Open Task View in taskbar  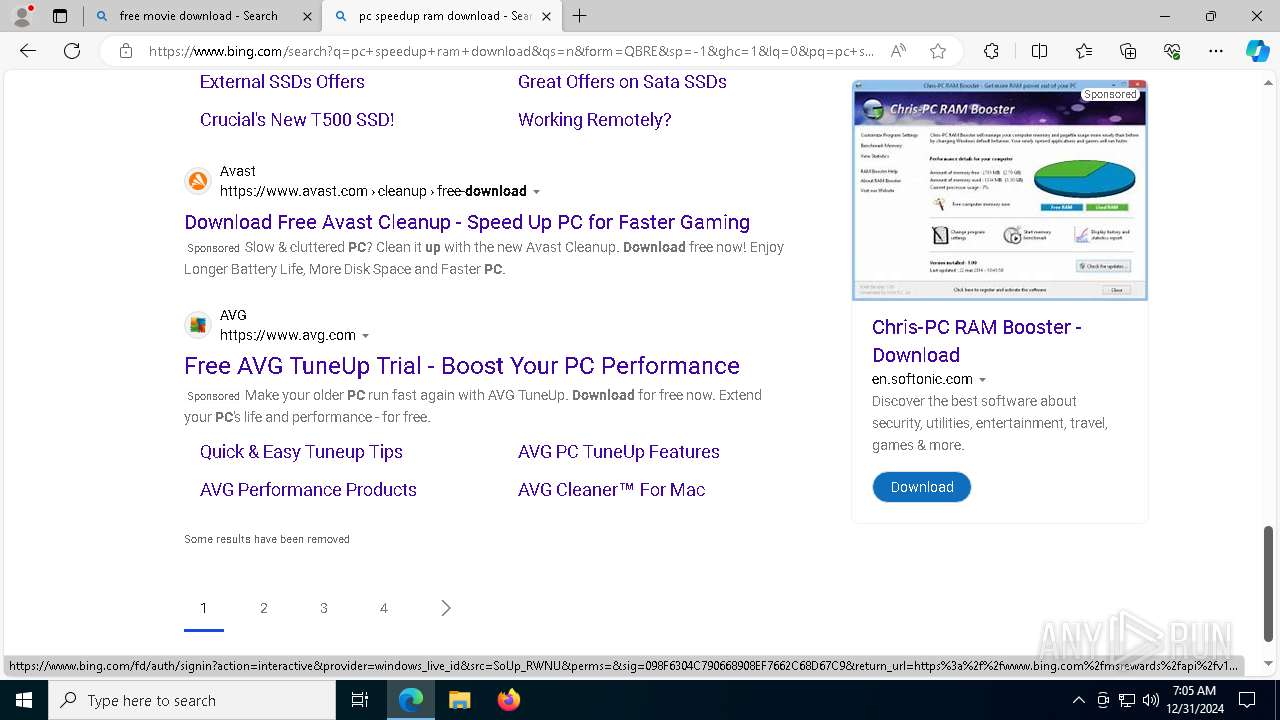pos(360,700)
